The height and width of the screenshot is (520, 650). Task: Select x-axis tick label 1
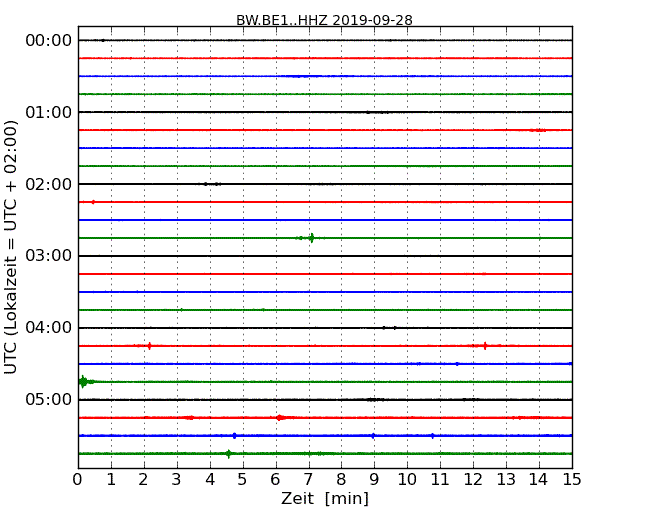(111, 479)
